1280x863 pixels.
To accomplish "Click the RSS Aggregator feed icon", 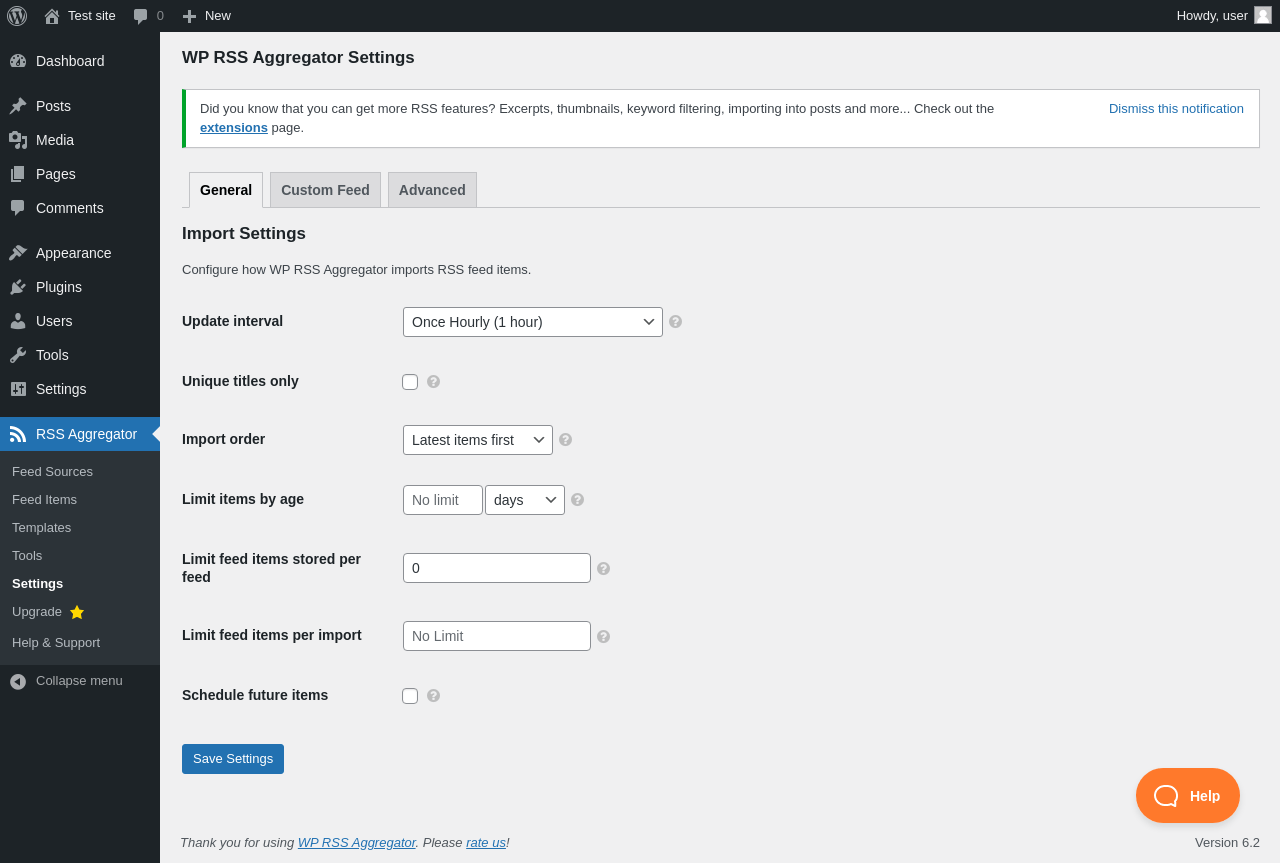I will click(18, 434).
